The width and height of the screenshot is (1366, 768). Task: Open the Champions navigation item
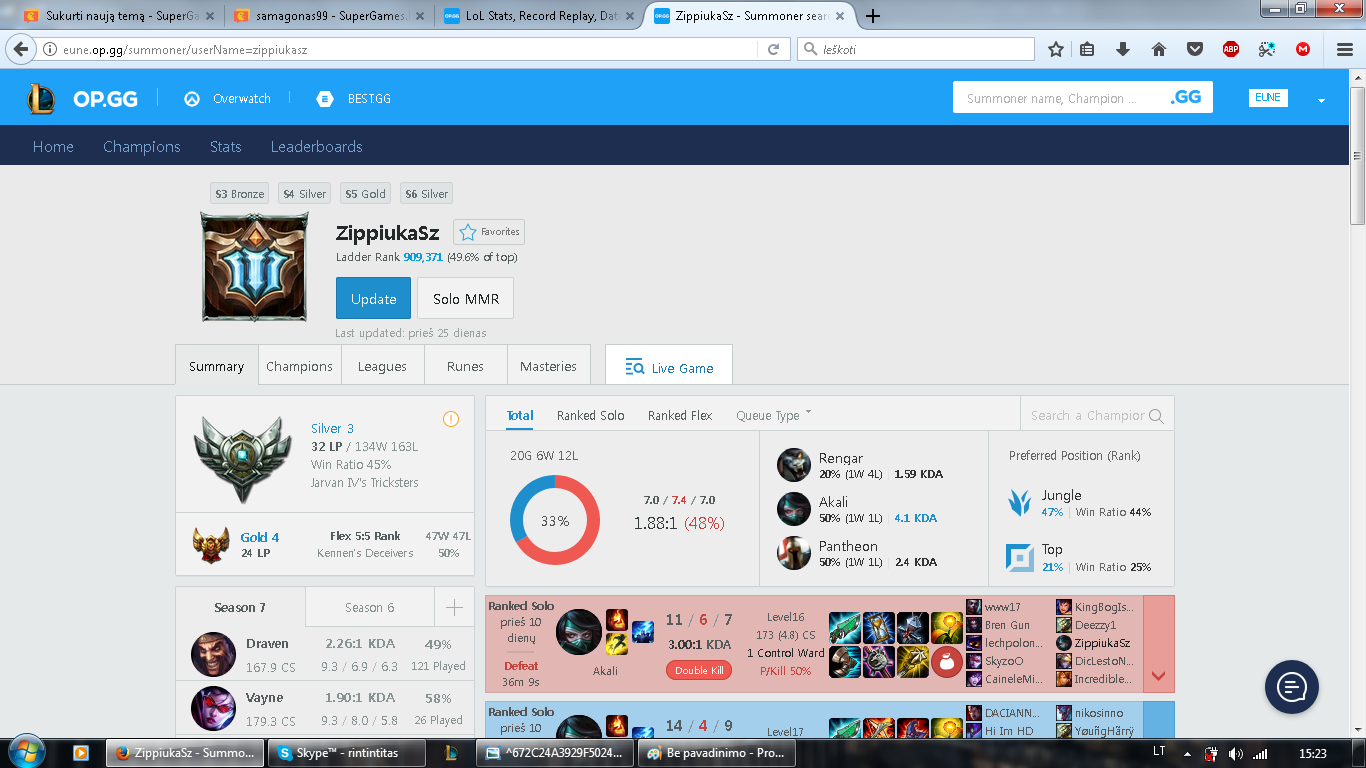142,146
